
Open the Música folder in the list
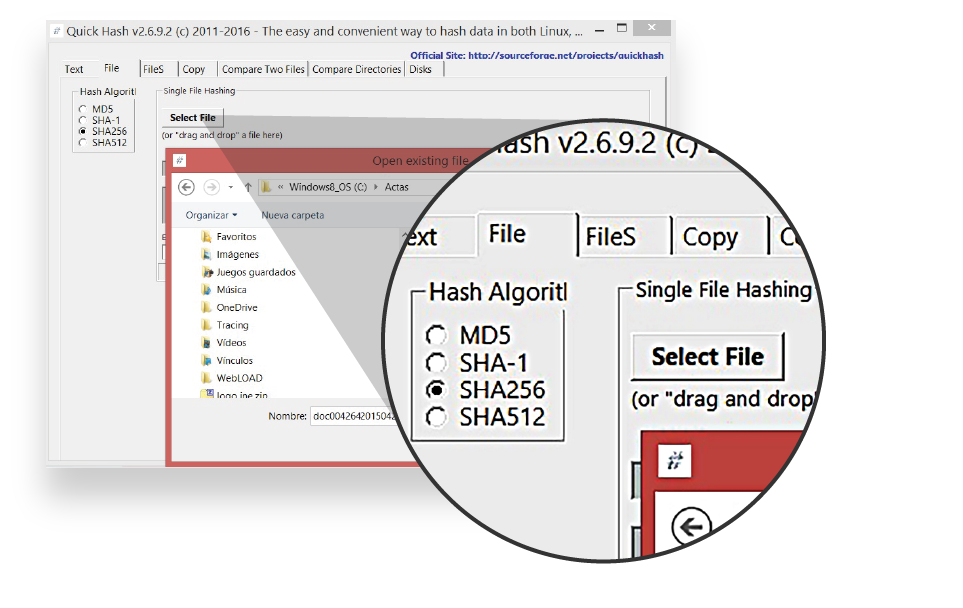pyautogui.click(x=231, y=290)
